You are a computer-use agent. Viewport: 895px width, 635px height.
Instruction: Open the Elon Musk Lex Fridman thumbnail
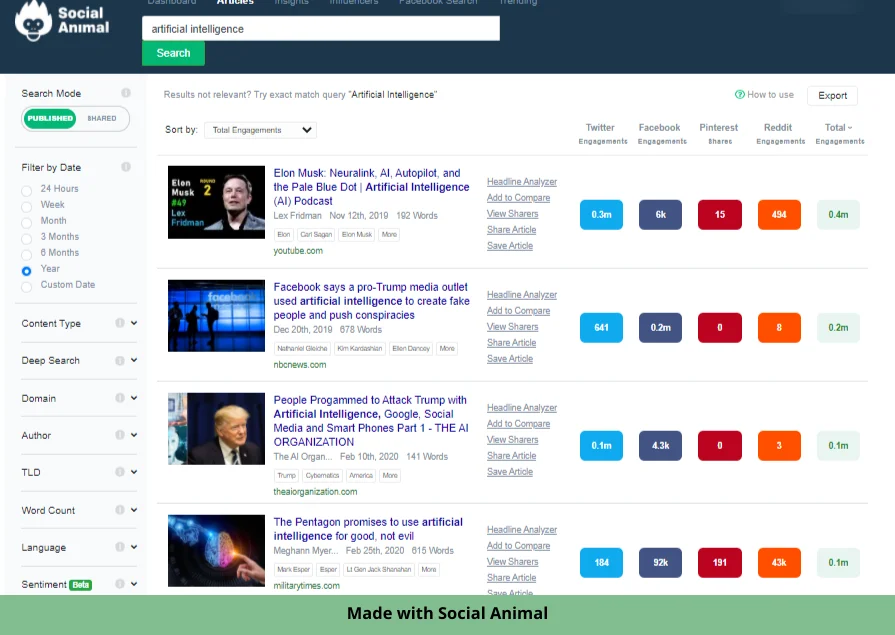pos(216,202)
